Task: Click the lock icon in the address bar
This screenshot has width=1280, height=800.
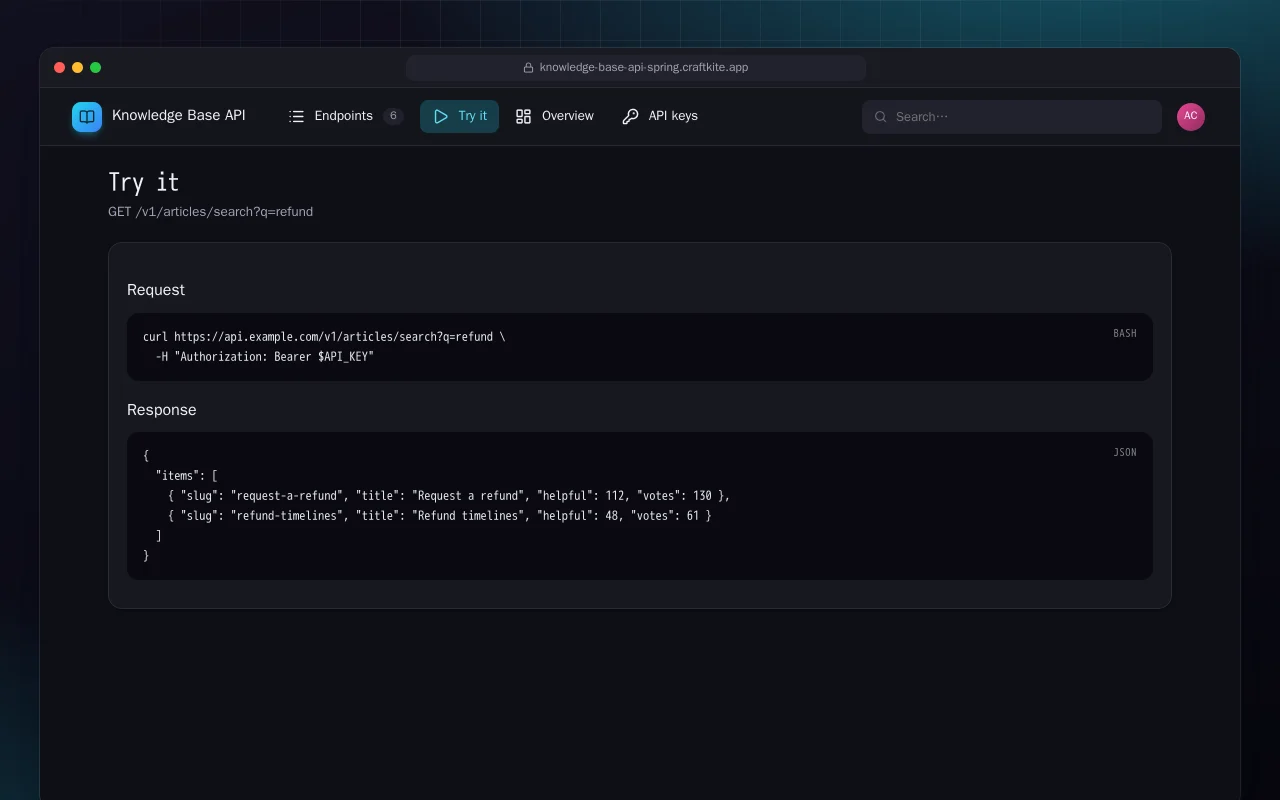Action: pyautogui.click(x=528, y=68)
